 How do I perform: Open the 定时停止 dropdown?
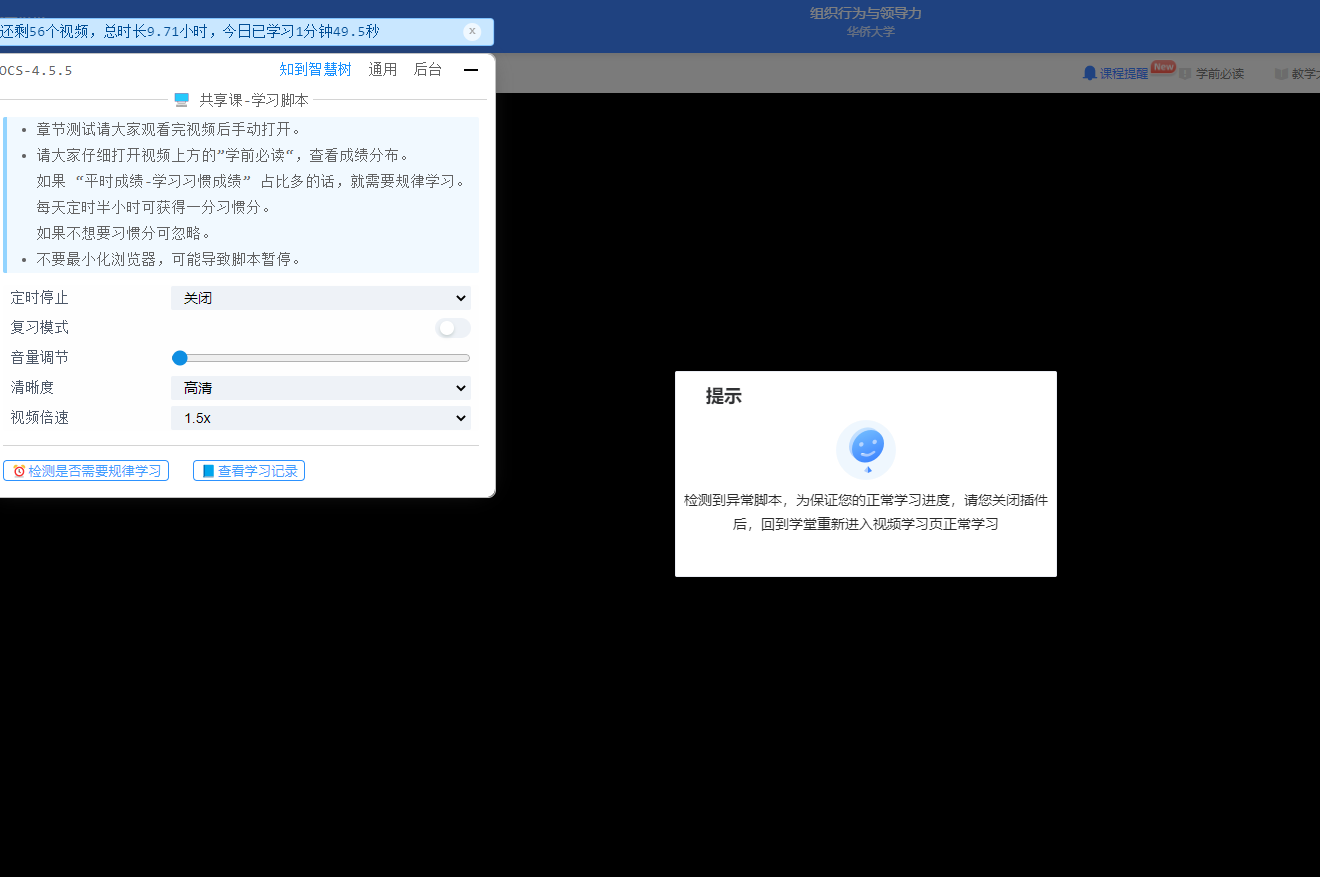coord(320,298)
